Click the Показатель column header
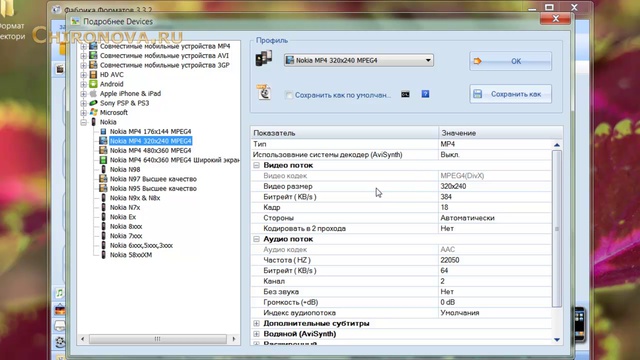This screenshot has width=640, height=360. pos(344,133)
